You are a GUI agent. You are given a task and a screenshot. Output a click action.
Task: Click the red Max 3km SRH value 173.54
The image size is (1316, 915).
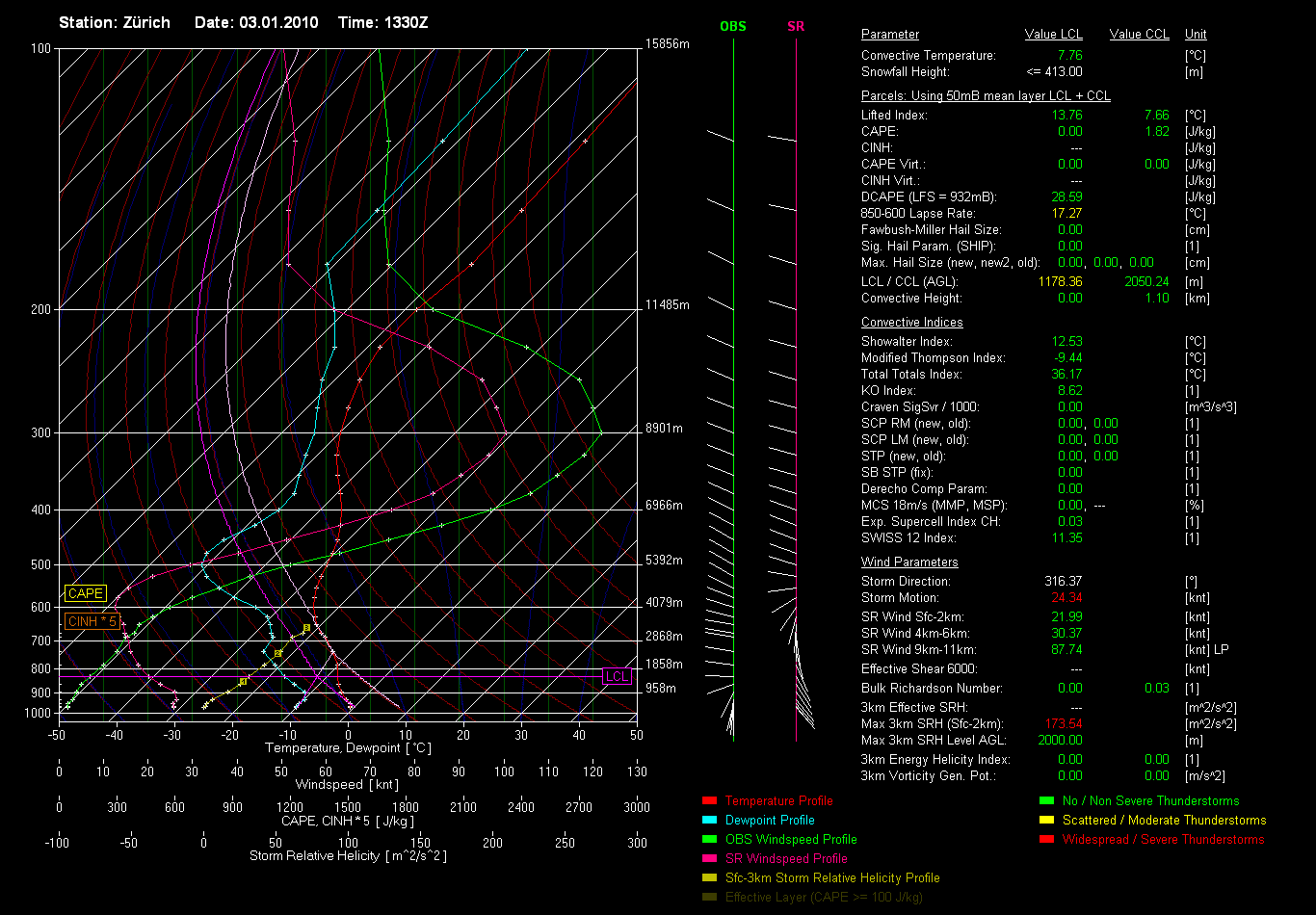(x=1062, y=723)
